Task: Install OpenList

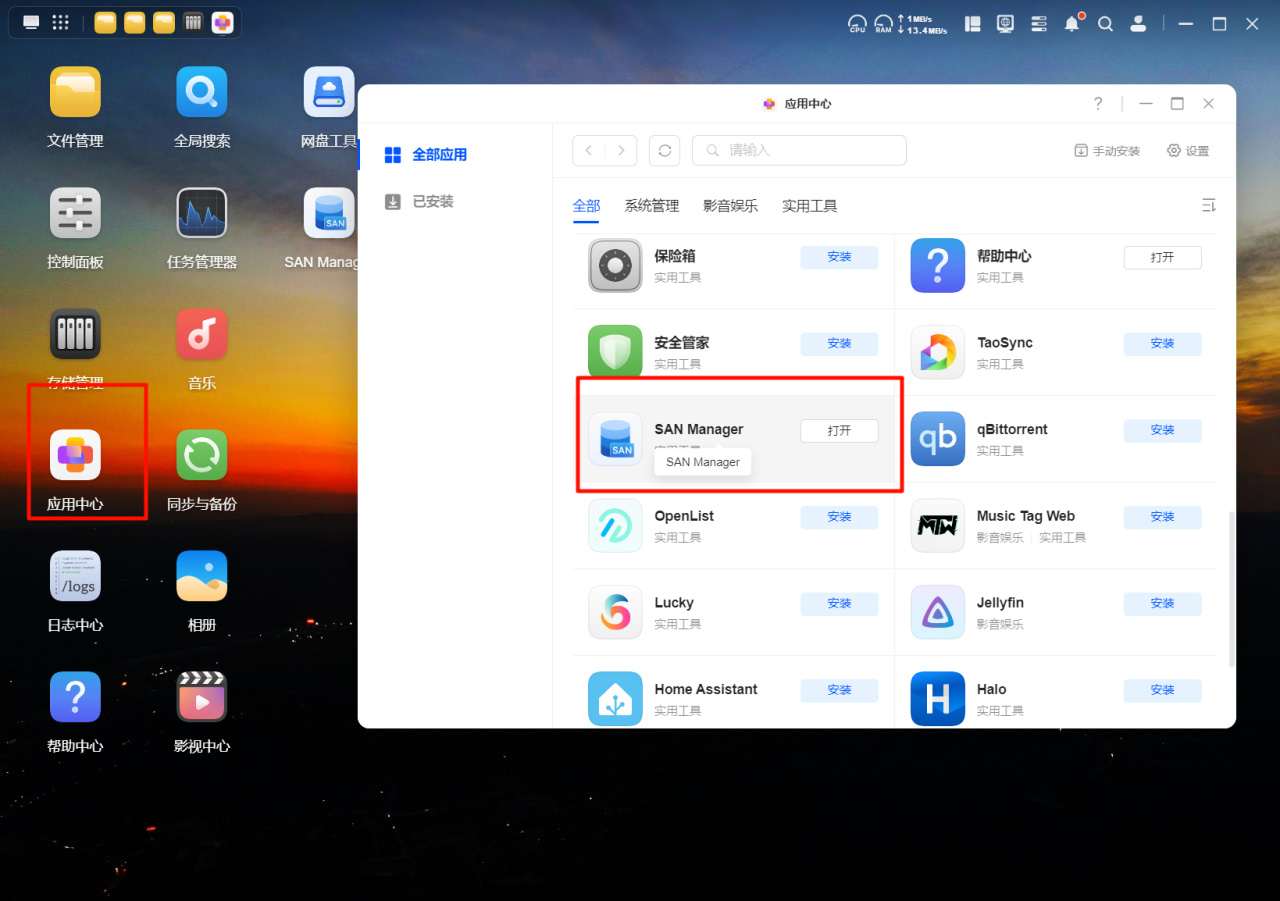Action: [x=839, y=517]
